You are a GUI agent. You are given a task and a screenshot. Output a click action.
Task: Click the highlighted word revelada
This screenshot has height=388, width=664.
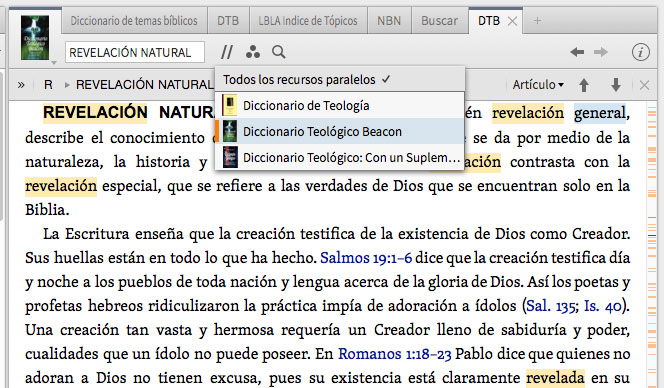click(555, 378)
